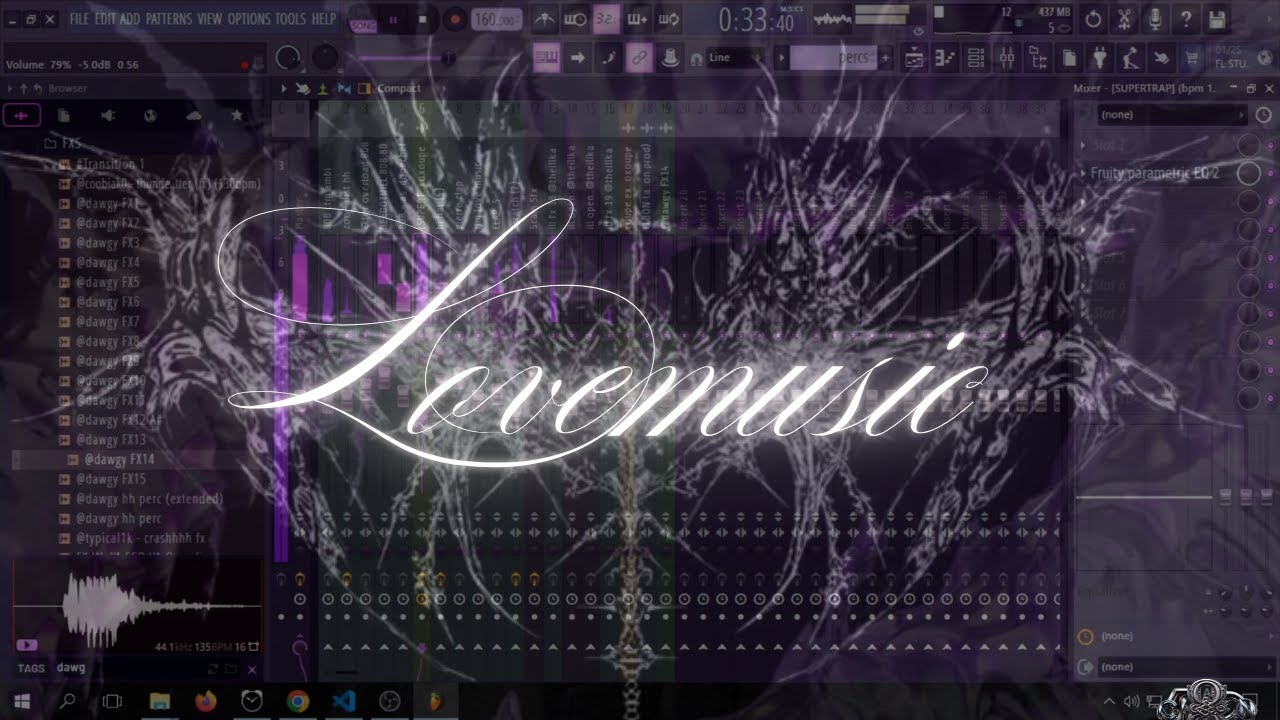Select @dawgy FX14 in browser
Image resolution: width=1280 pixels, height=720 pixels.
[x=119, y=460]
